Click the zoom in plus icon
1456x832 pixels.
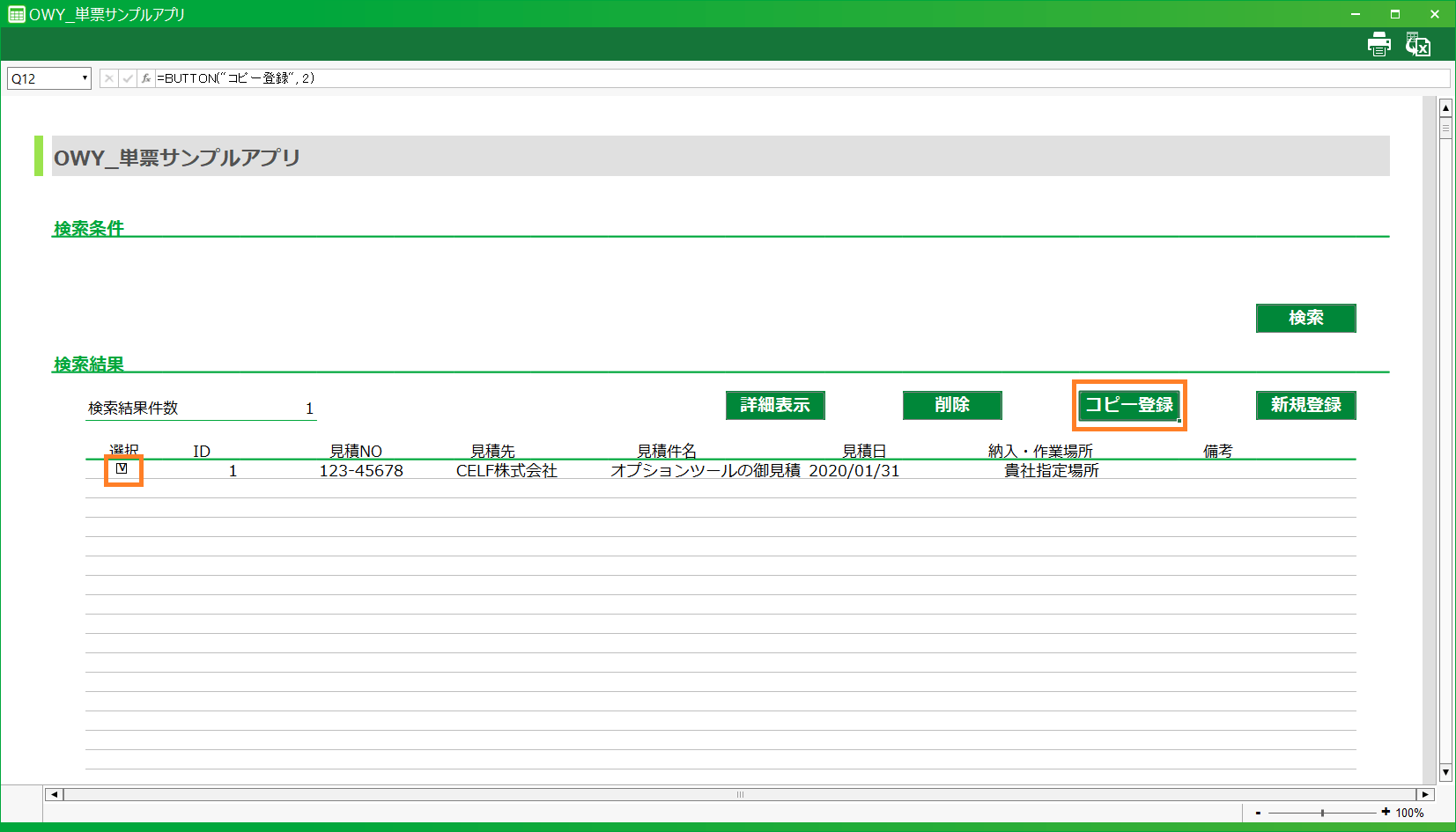1386,812
